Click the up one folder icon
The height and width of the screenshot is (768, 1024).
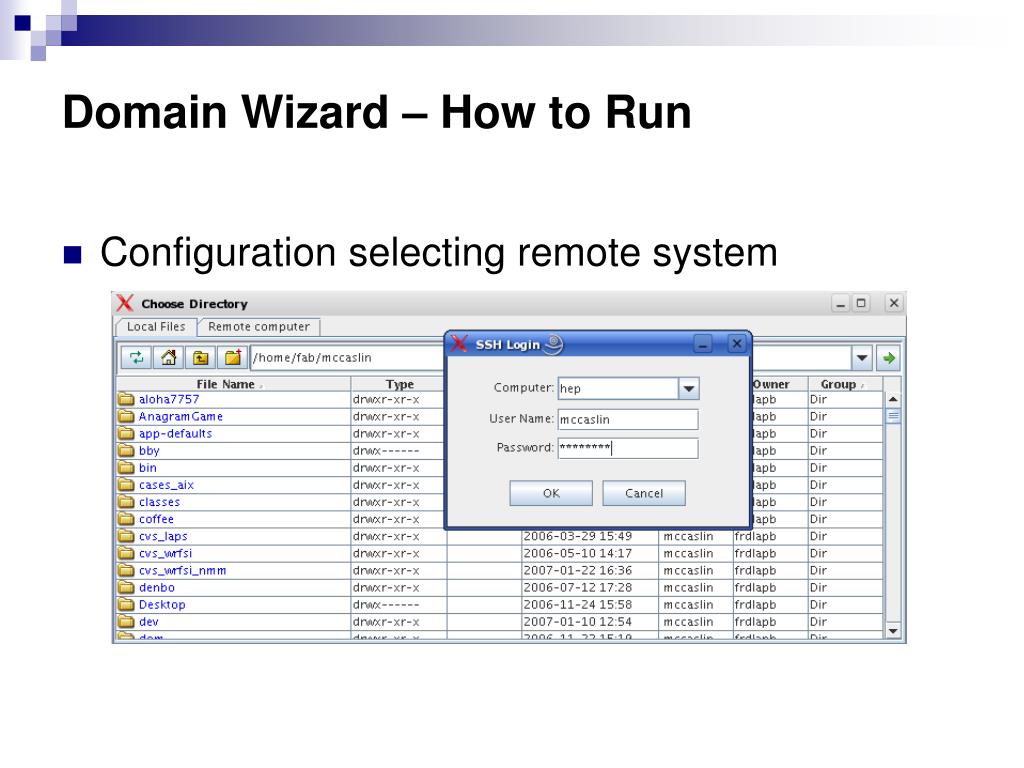pyautogui.click(x=200, y=357)
